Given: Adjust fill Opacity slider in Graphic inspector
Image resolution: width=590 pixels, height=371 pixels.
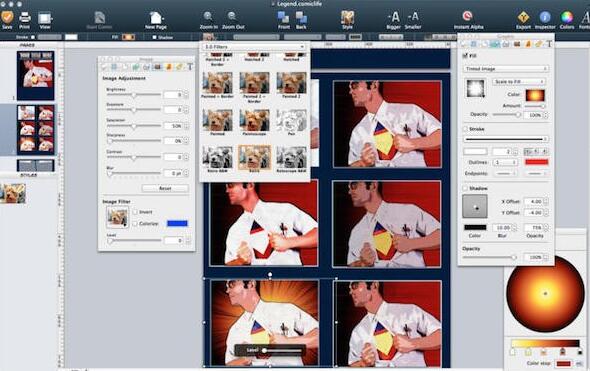Looking at the screenshot, I should (x=507, y=114).
